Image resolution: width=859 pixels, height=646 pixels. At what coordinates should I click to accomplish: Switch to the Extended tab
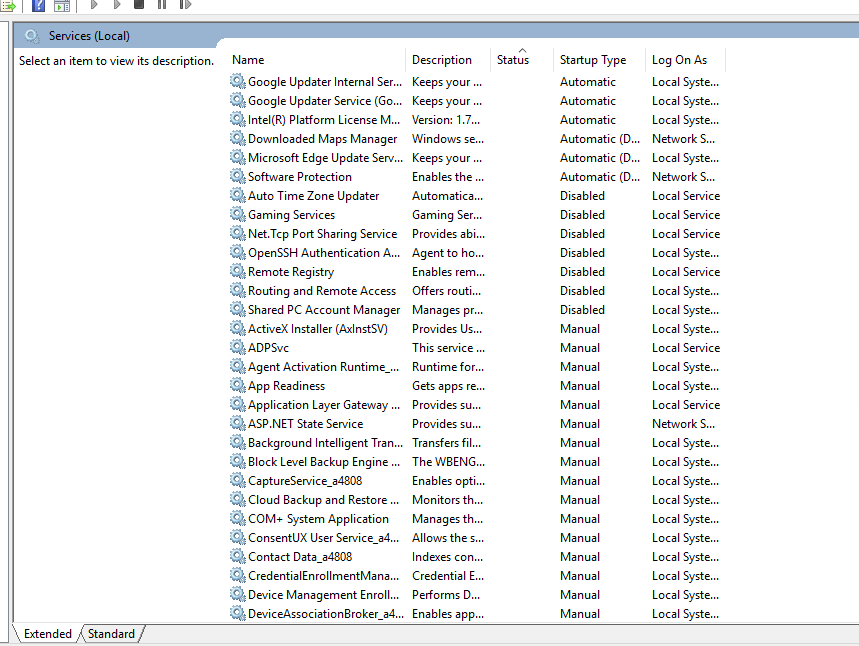[48, 634]
